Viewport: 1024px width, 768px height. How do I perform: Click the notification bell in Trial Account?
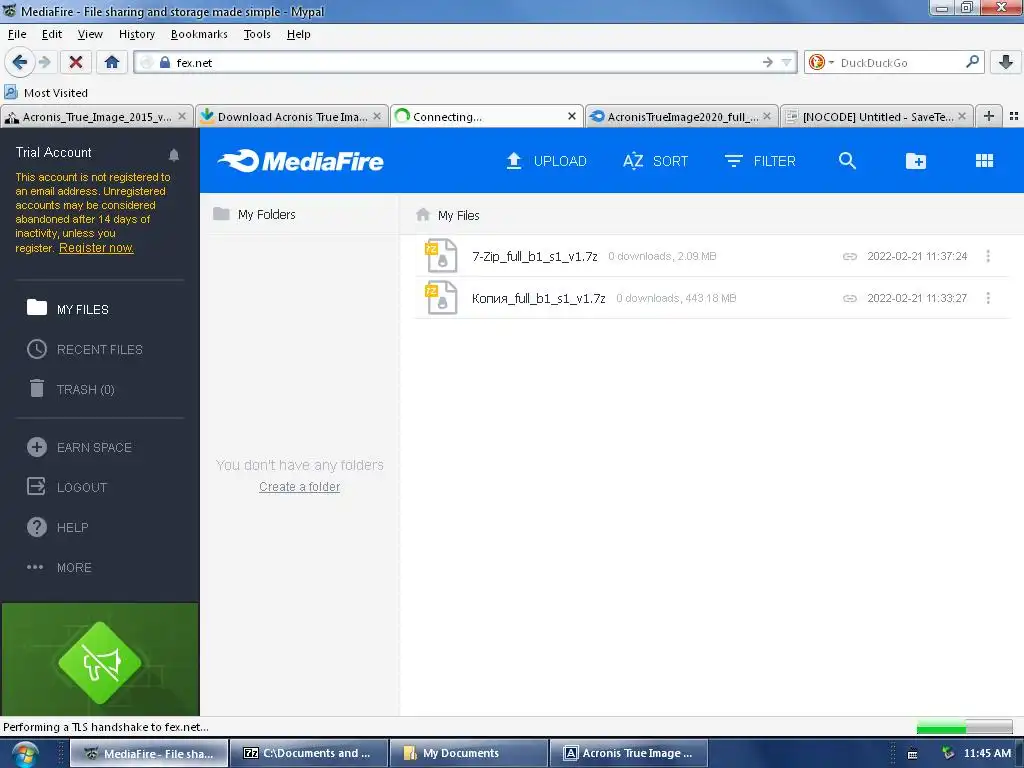point(174,155)
